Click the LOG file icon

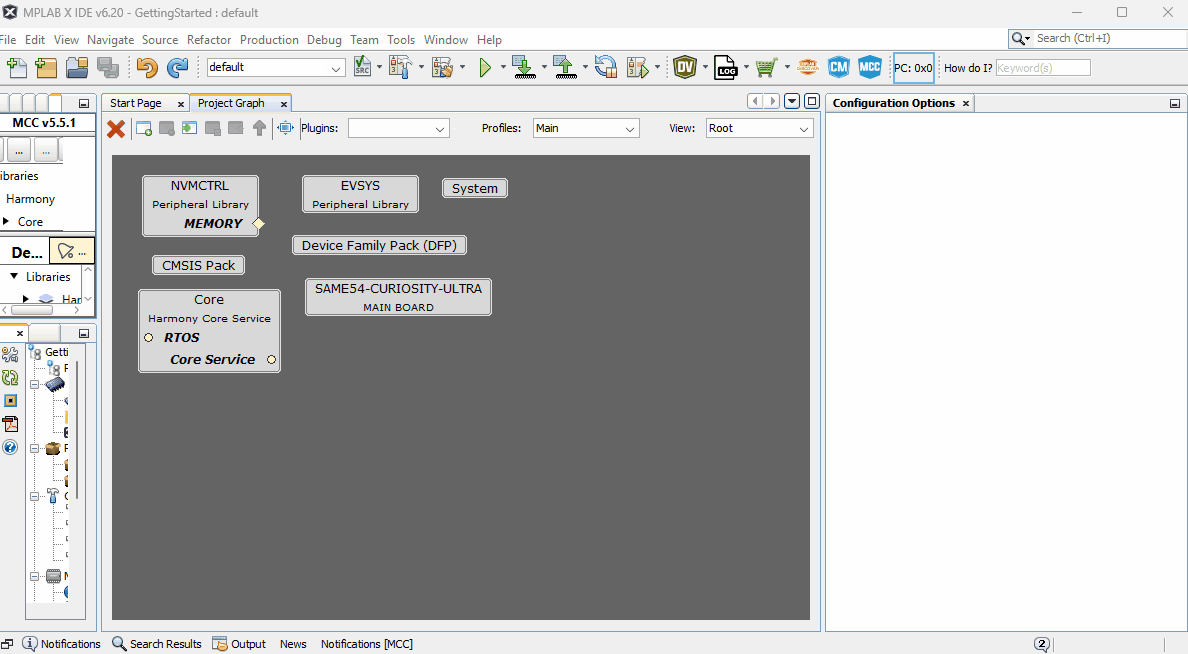pos(726,67)
